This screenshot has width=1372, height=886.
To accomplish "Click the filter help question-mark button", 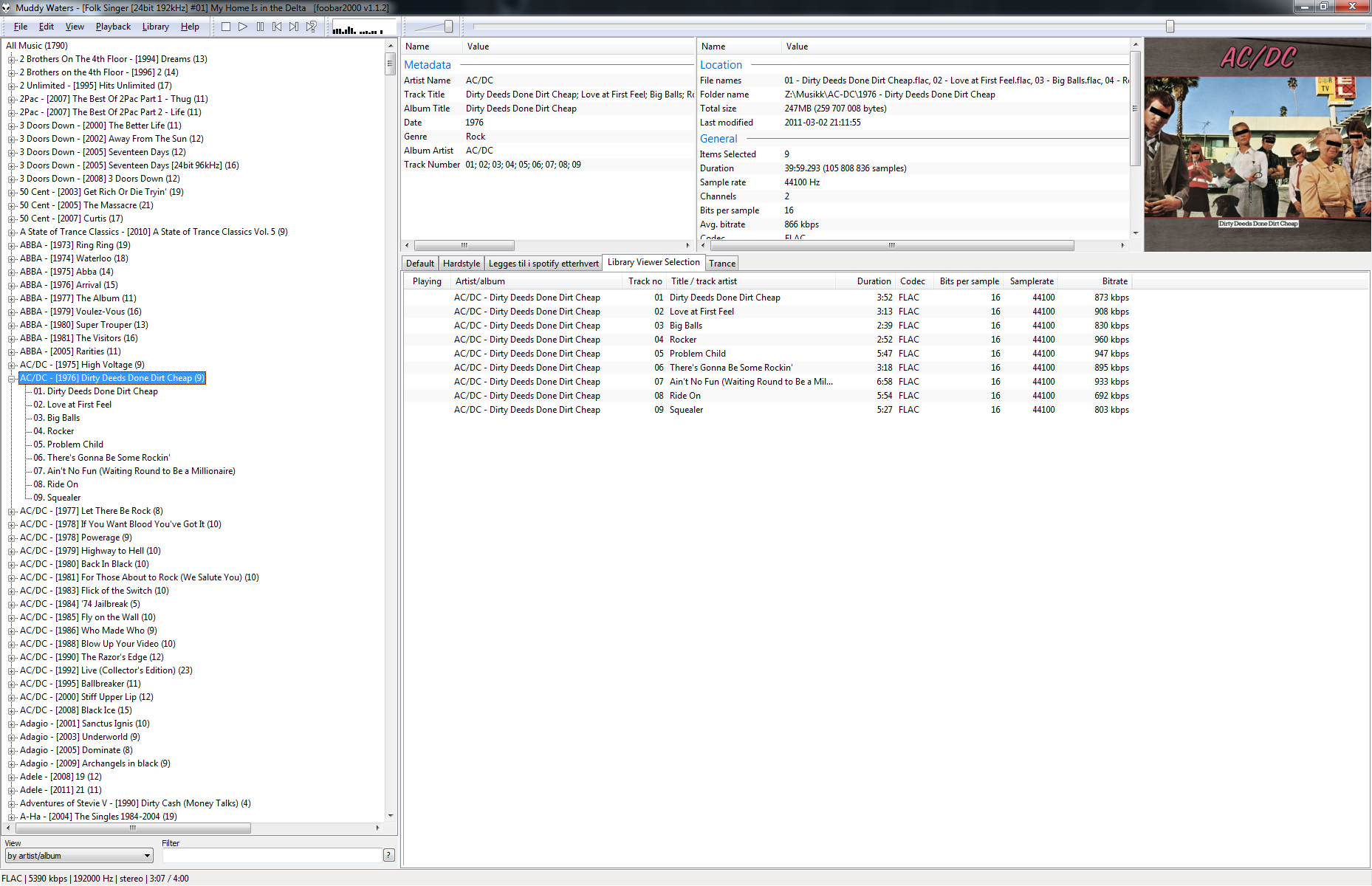I will pos(389,855).
